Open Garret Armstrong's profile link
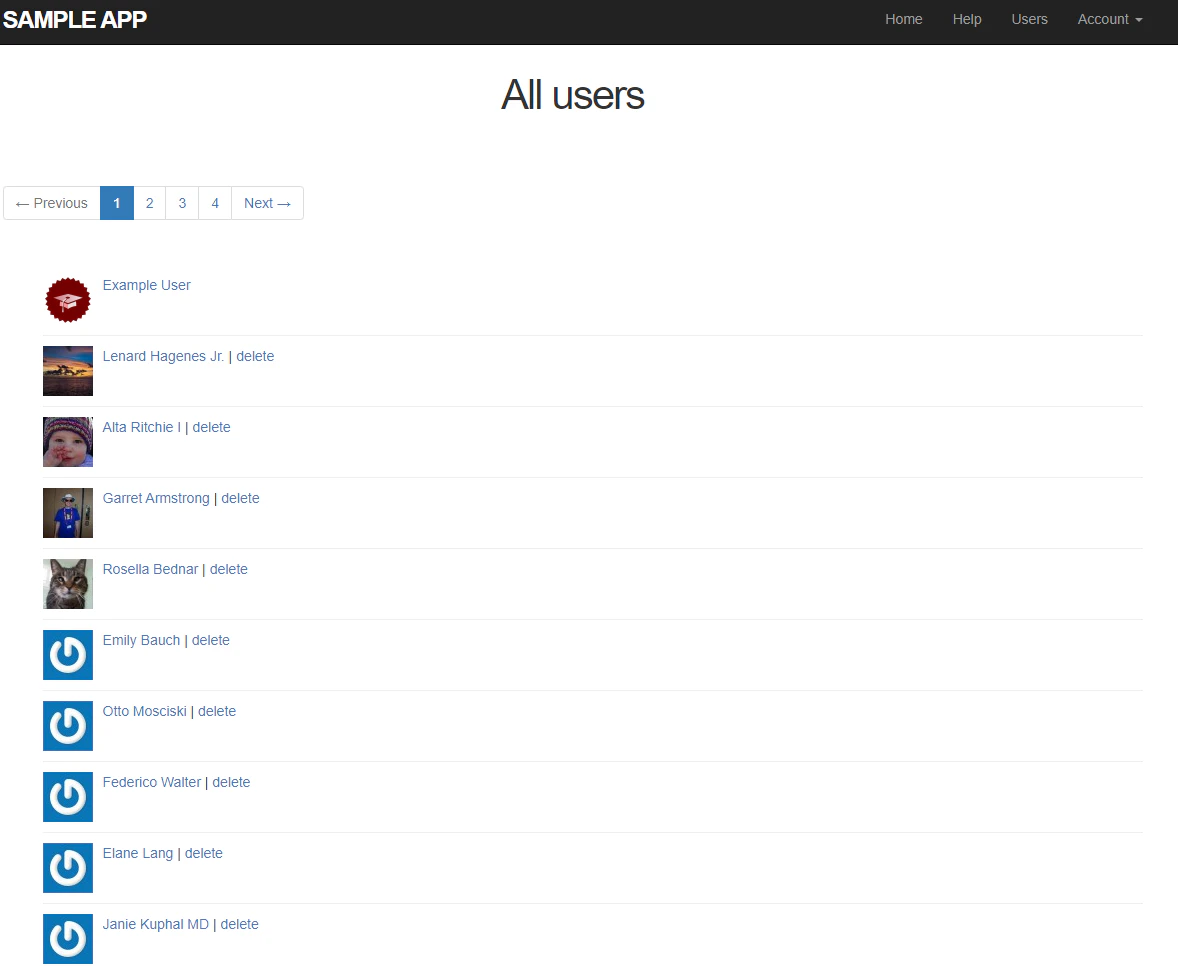 pyautogui.click(x=156, y=499)
